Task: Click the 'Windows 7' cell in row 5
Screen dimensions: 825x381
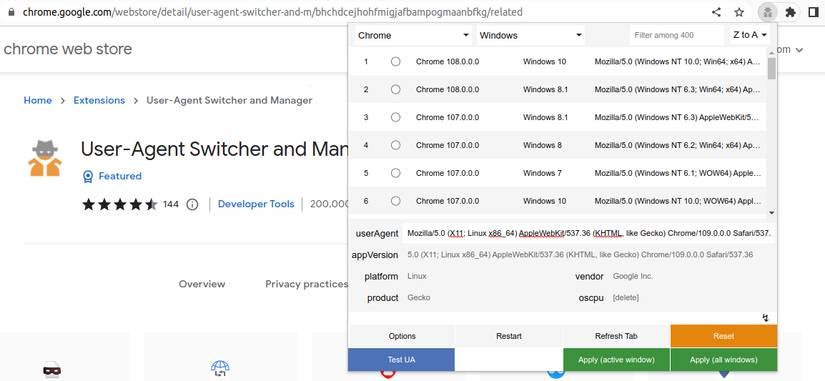Action: [x=542, y=173]
